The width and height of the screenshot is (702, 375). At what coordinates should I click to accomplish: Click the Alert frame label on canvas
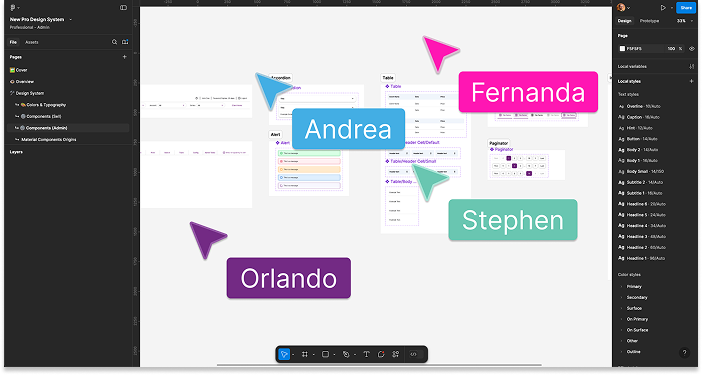[275, 134]
